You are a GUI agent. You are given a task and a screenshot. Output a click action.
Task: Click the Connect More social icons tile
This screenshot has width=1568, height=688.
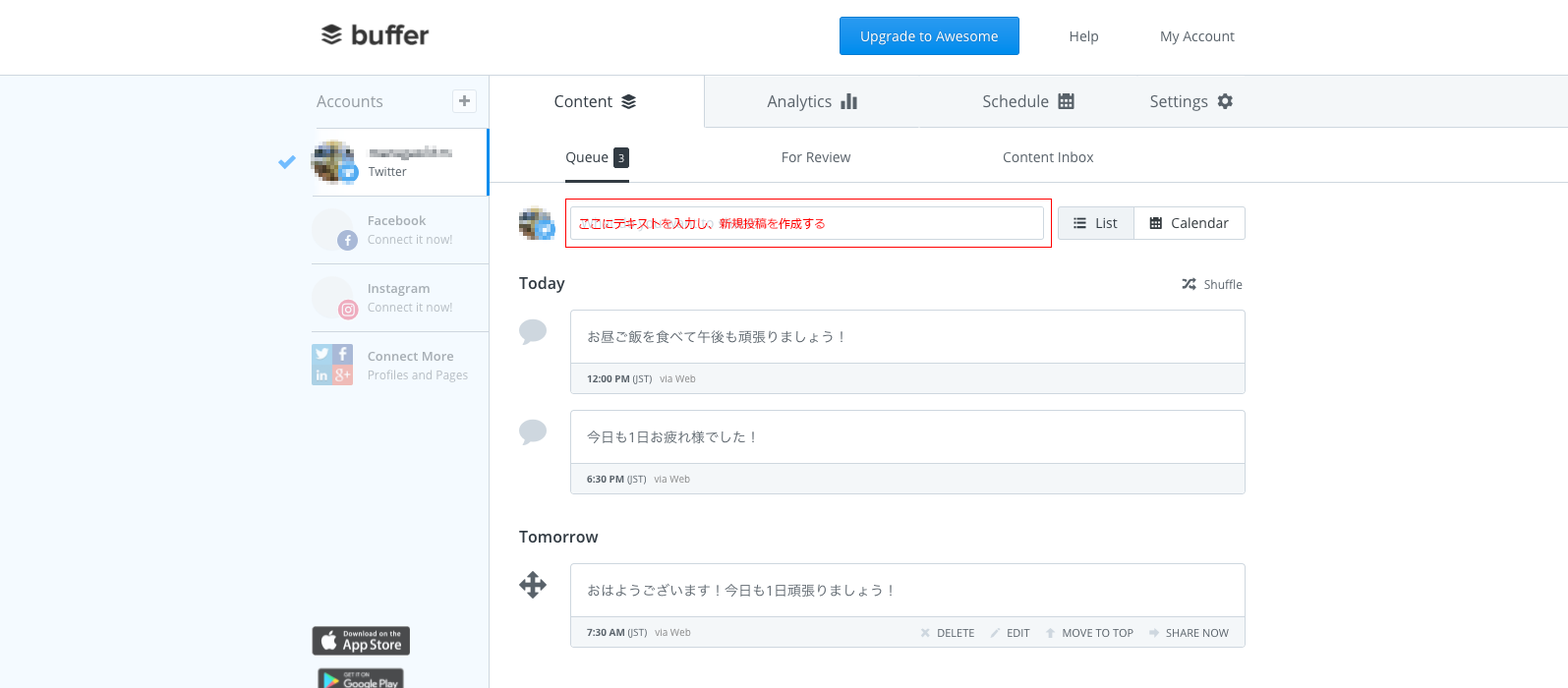point(332,365)
